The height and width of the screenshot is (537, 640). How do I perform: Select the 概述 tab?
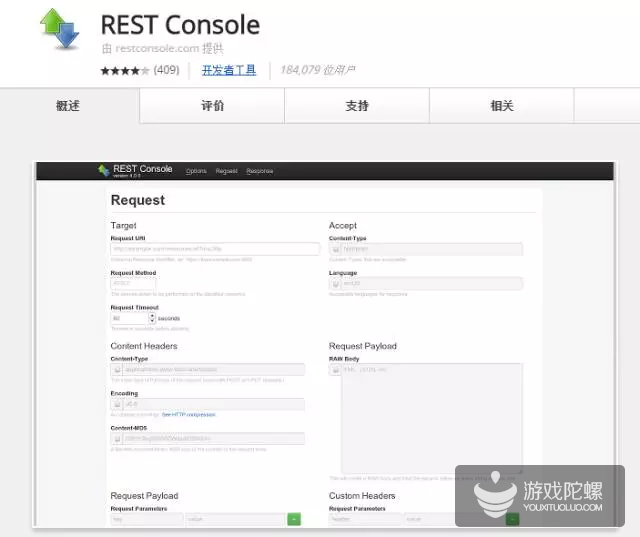coord(68,106)
